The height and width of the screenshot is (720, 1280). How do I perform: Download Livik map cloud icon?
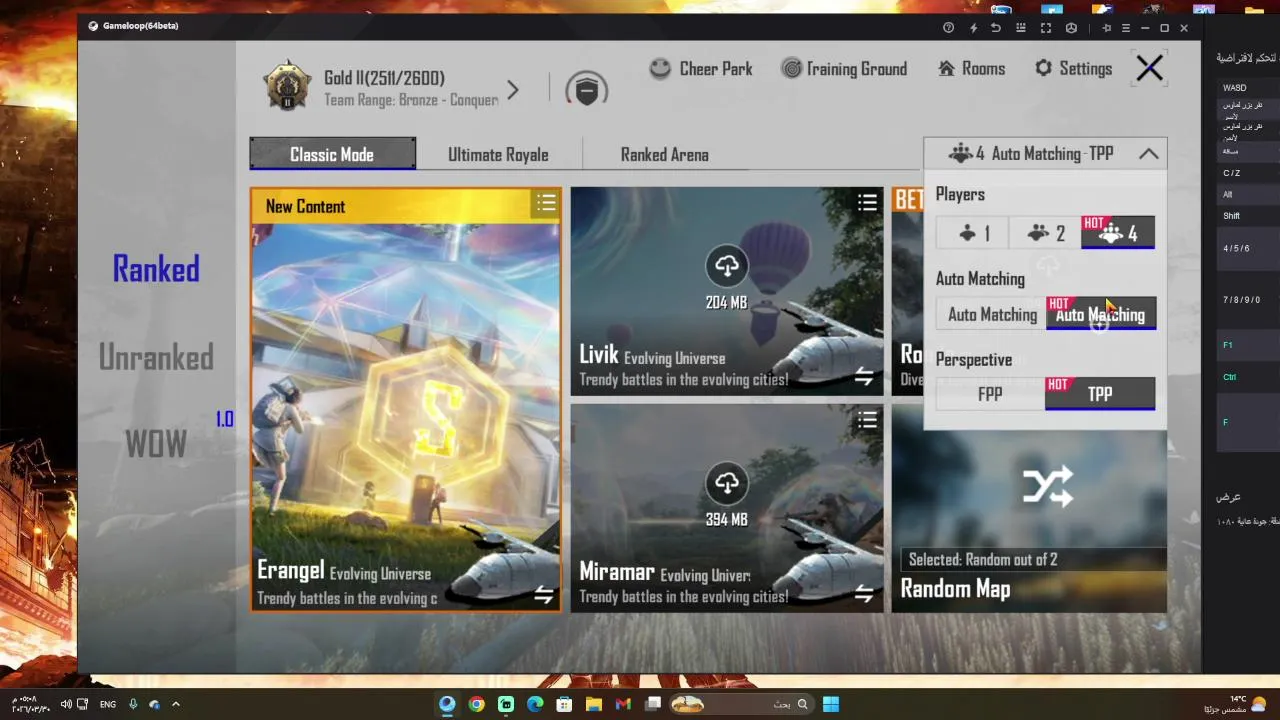[727, 266]
